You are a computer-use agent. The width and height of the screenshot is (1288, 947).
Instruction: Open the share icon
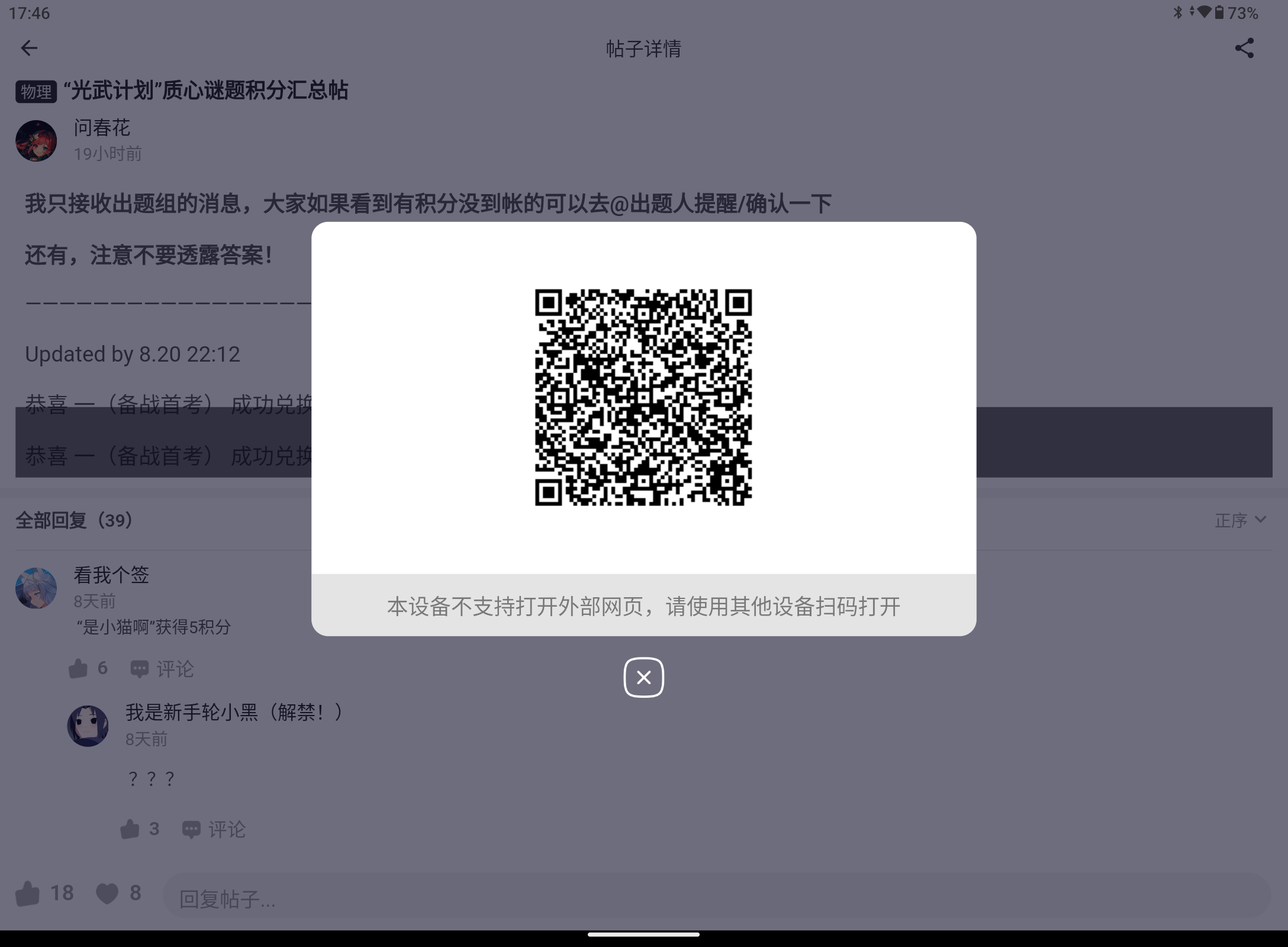[1244, 48]
